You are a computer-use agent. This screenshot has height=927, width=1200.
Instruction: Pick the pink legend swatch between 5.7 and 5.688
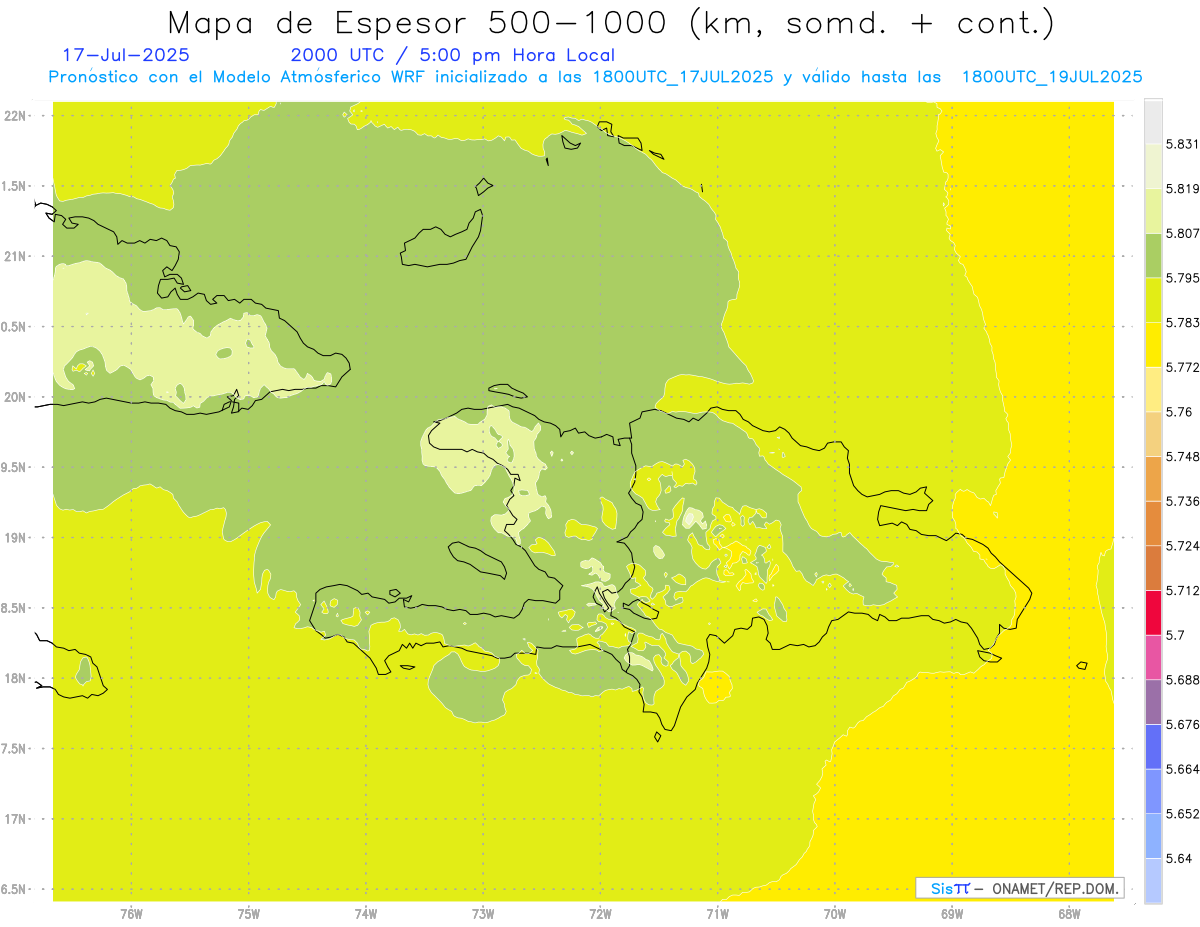1153,657
